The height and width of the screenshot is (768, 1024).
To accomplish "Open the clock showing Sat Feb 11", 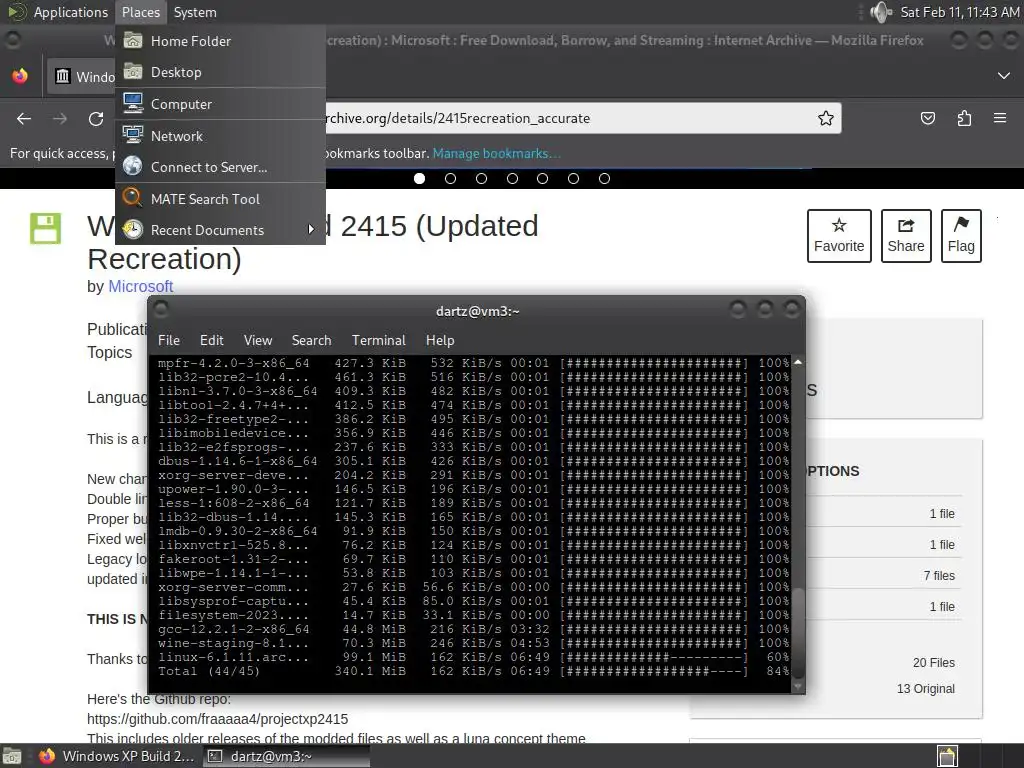I will click(x=959, y=12).
